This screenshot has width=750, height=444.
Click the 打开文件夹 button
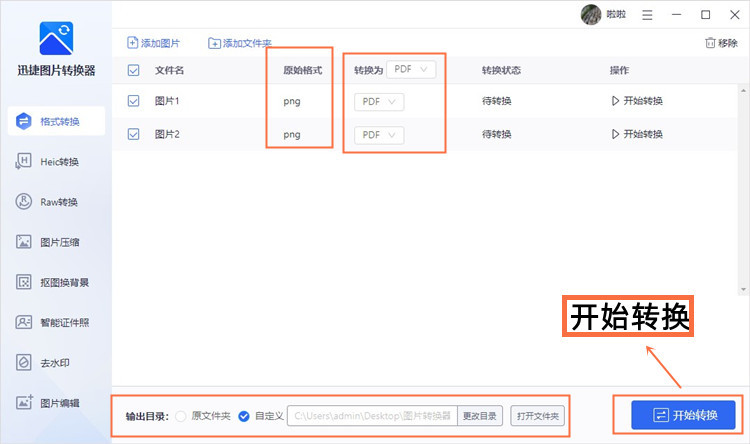tap(538, 416)
